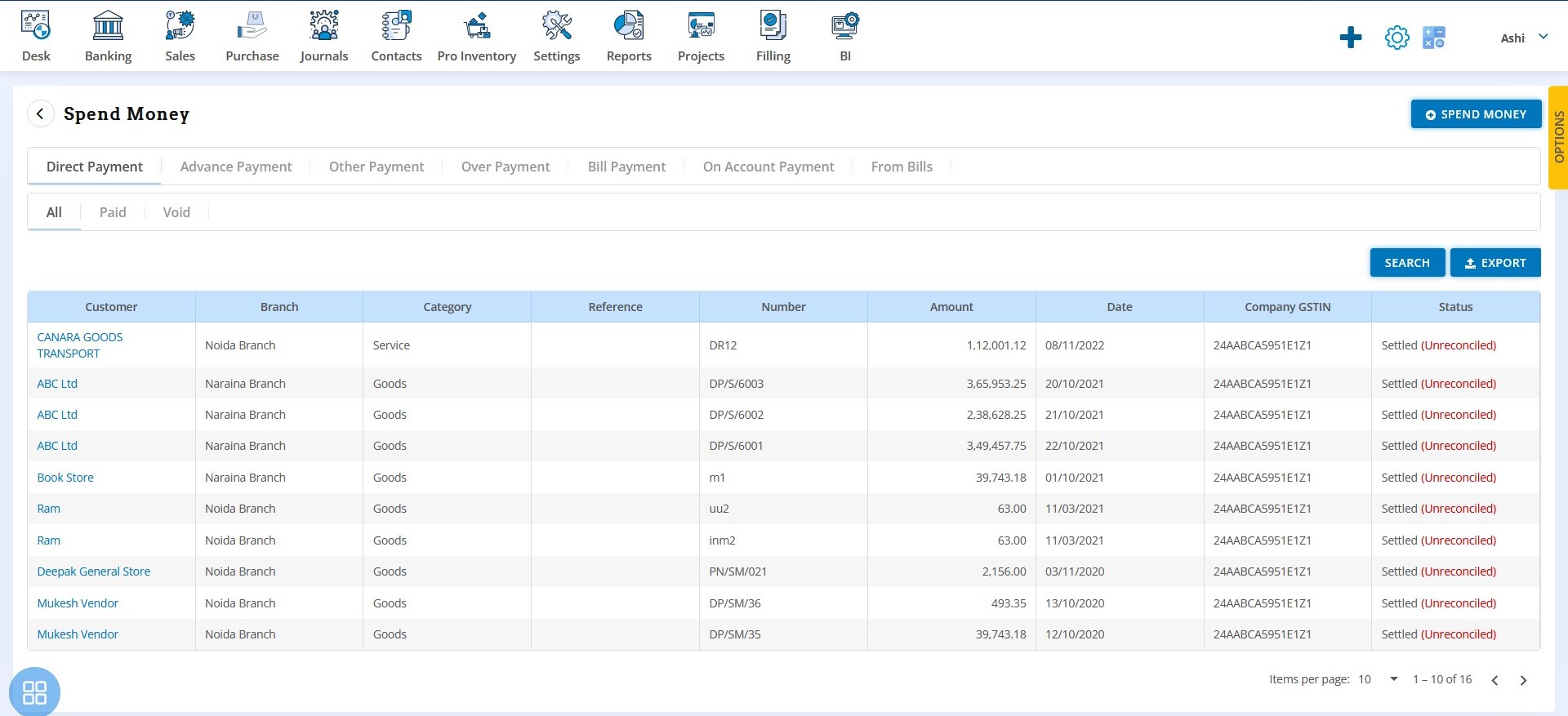Open the CANARA GOODS TRANSPORT customer link
Viewport: 1568px width, 716px height.
click(x=80, y=345)
